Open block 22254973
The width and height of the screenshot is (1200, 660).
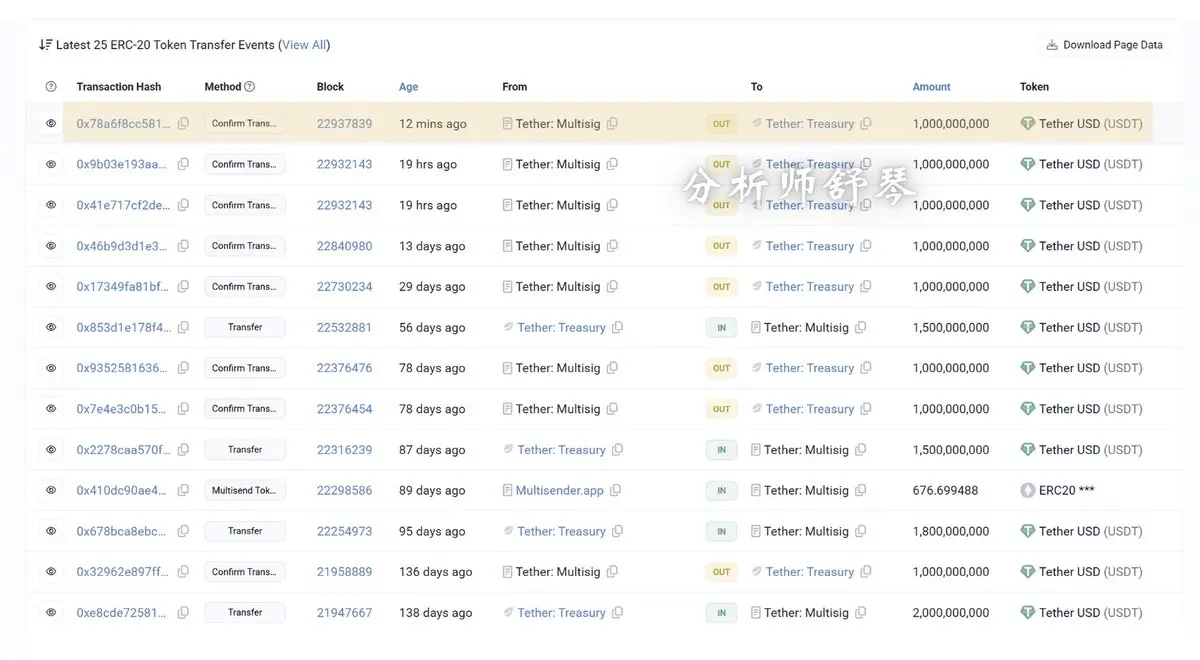click(344, 531)
